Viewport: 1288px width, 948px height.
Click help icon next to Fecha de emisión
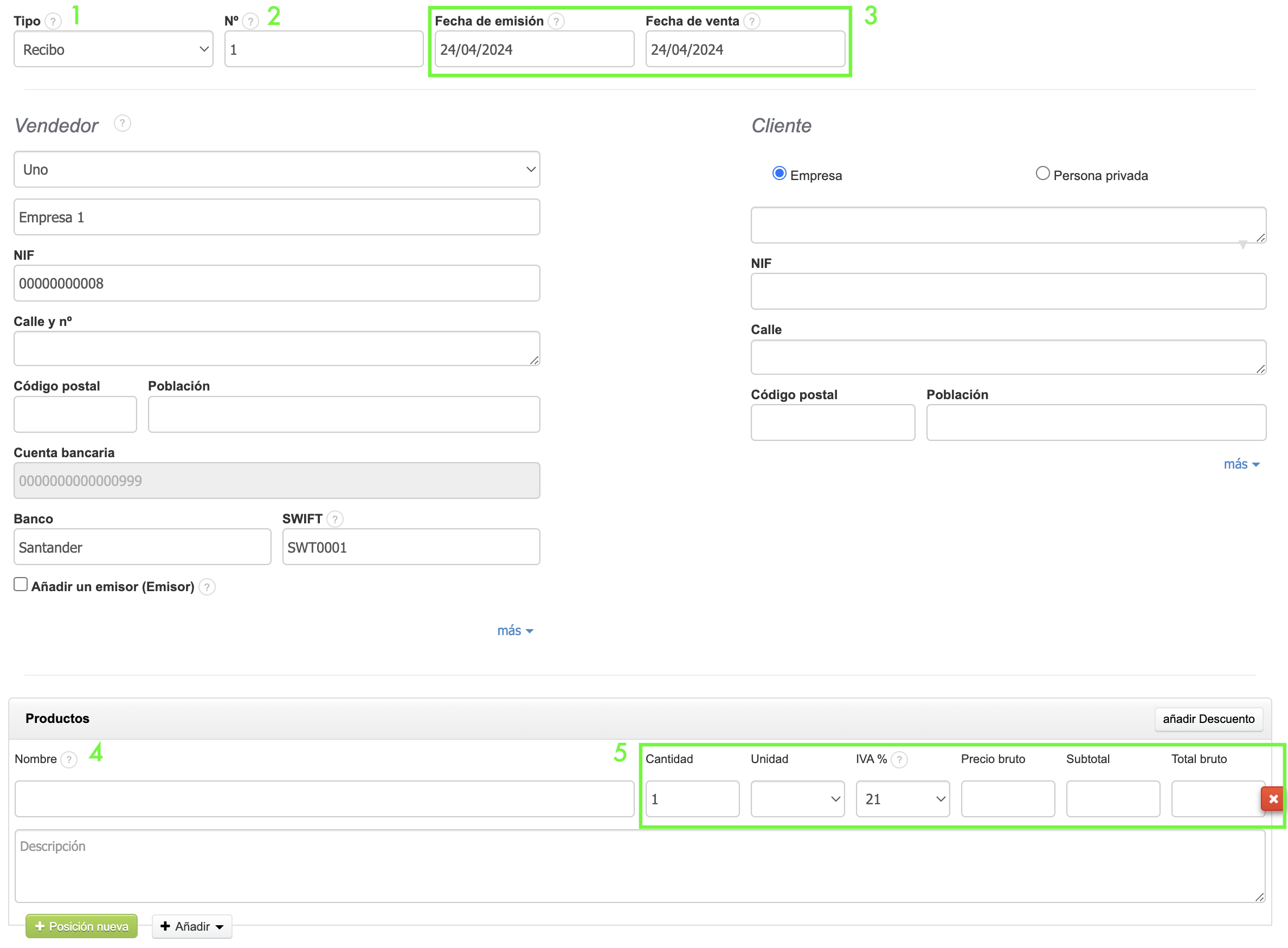[x=556, y=21]
